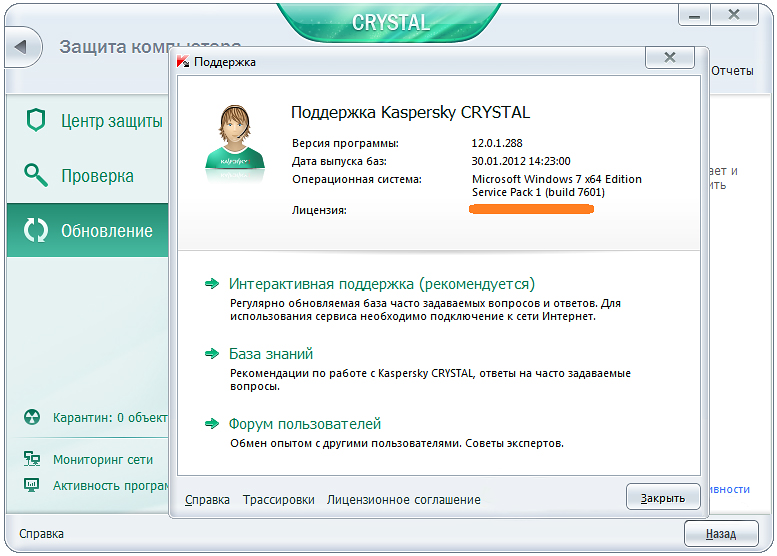Image resolution: width=777 pixels, height=556 pixels.
Task: Click the Закрыть button
Action: (663, 497)
